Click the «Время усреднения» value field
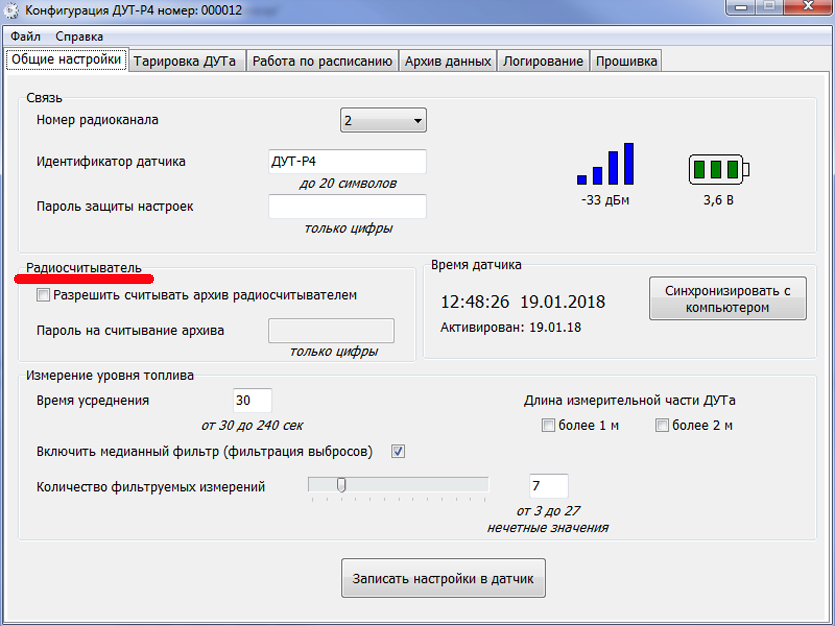Viewport: 835px width, 626px height. point(252,400)
